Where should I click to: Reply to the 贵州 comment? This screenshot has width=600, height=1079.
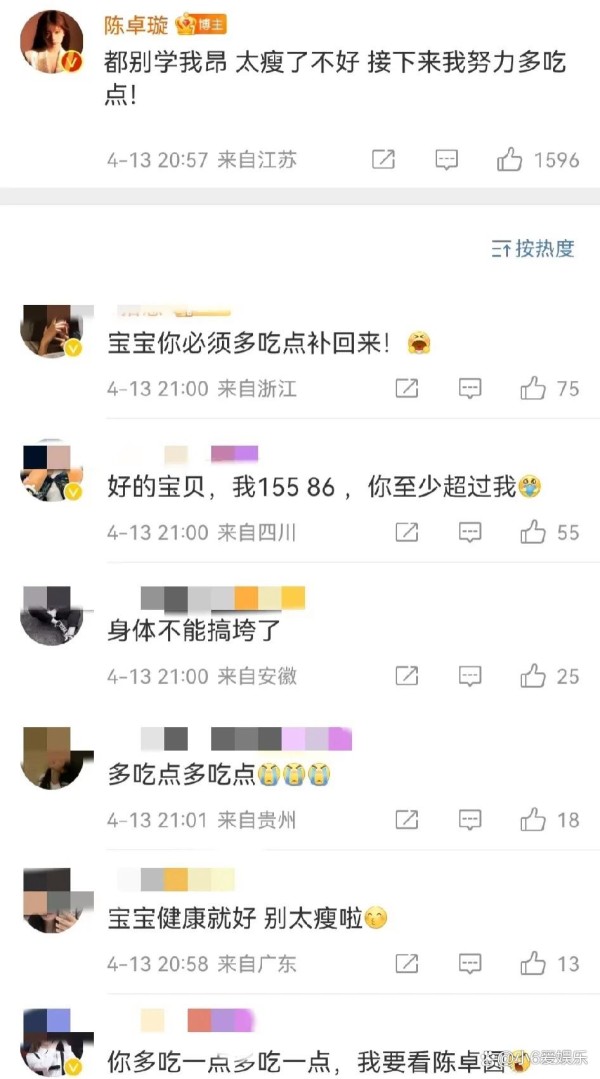pyautogui.click(x=470, y=820)
